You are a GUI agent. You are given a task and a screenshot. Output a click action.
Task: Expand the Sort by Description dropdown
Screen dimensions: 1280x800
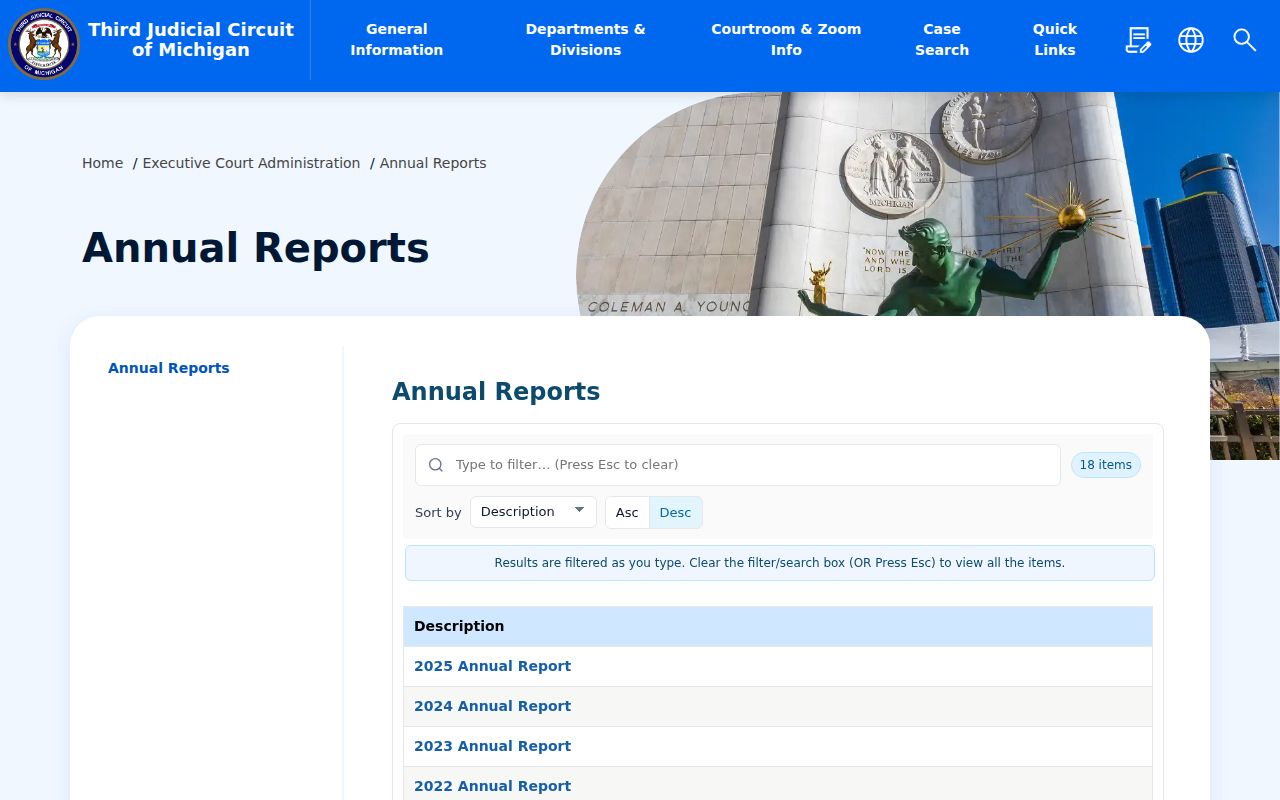(x=533, y=512)
